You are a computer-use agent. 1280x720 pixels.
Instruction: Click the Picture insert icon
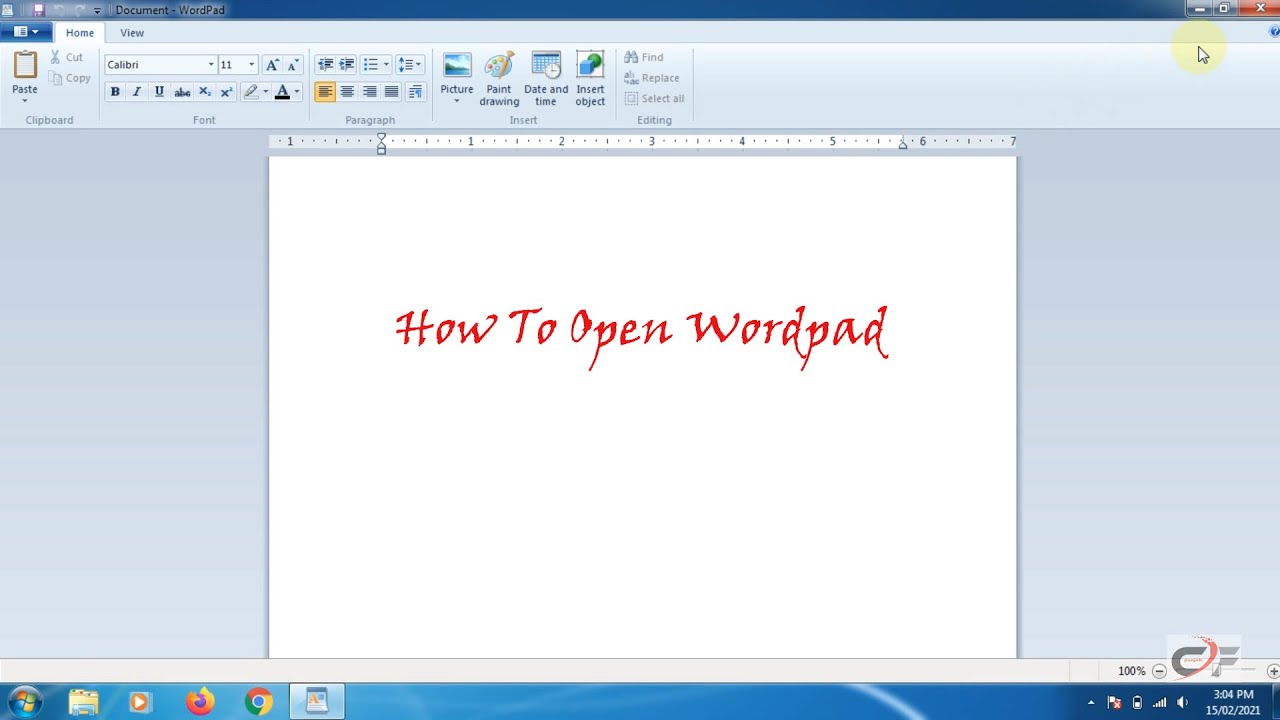457,65
